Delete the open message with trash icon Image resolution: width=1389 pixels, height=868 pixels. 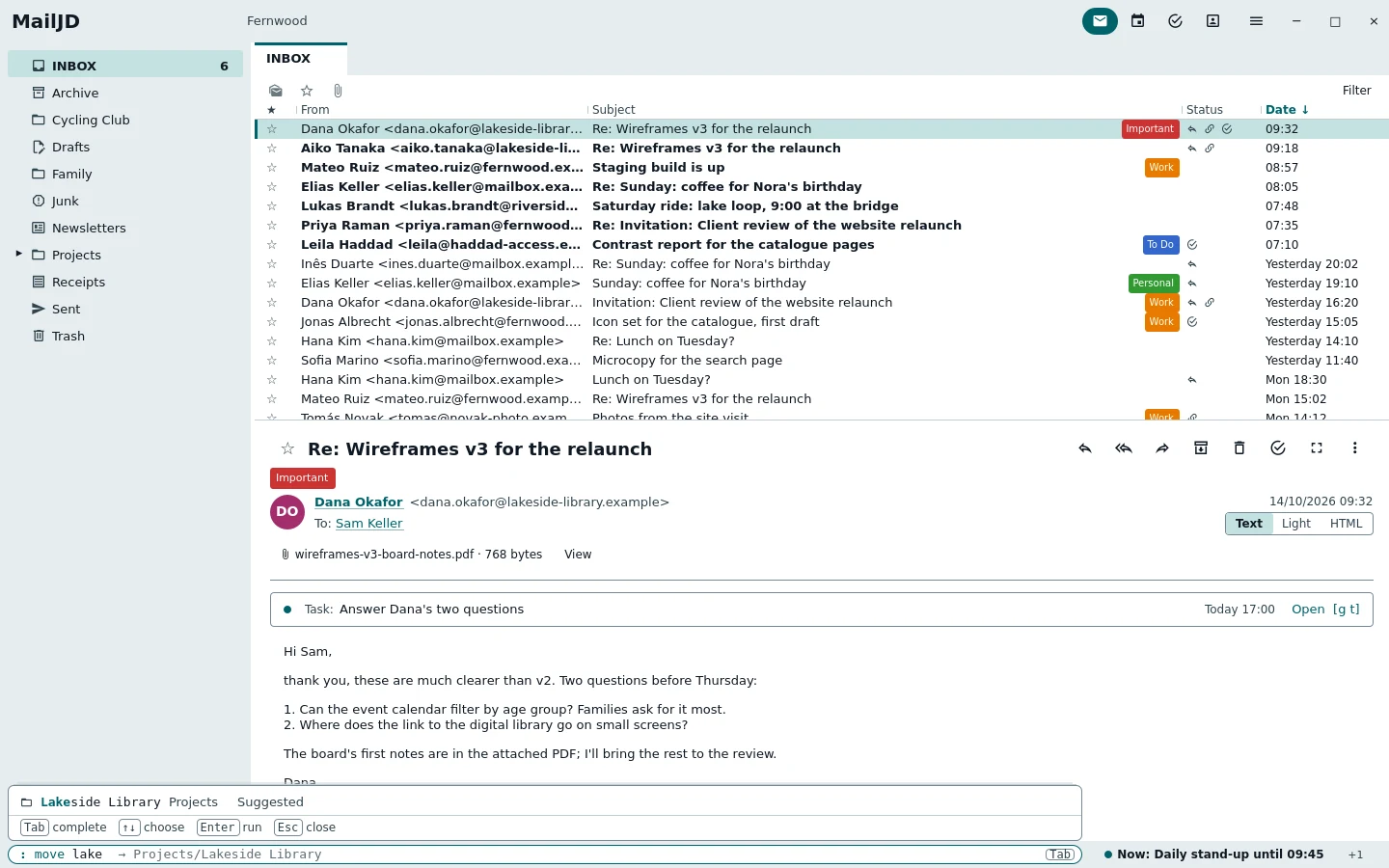(x=1239, y=448)
